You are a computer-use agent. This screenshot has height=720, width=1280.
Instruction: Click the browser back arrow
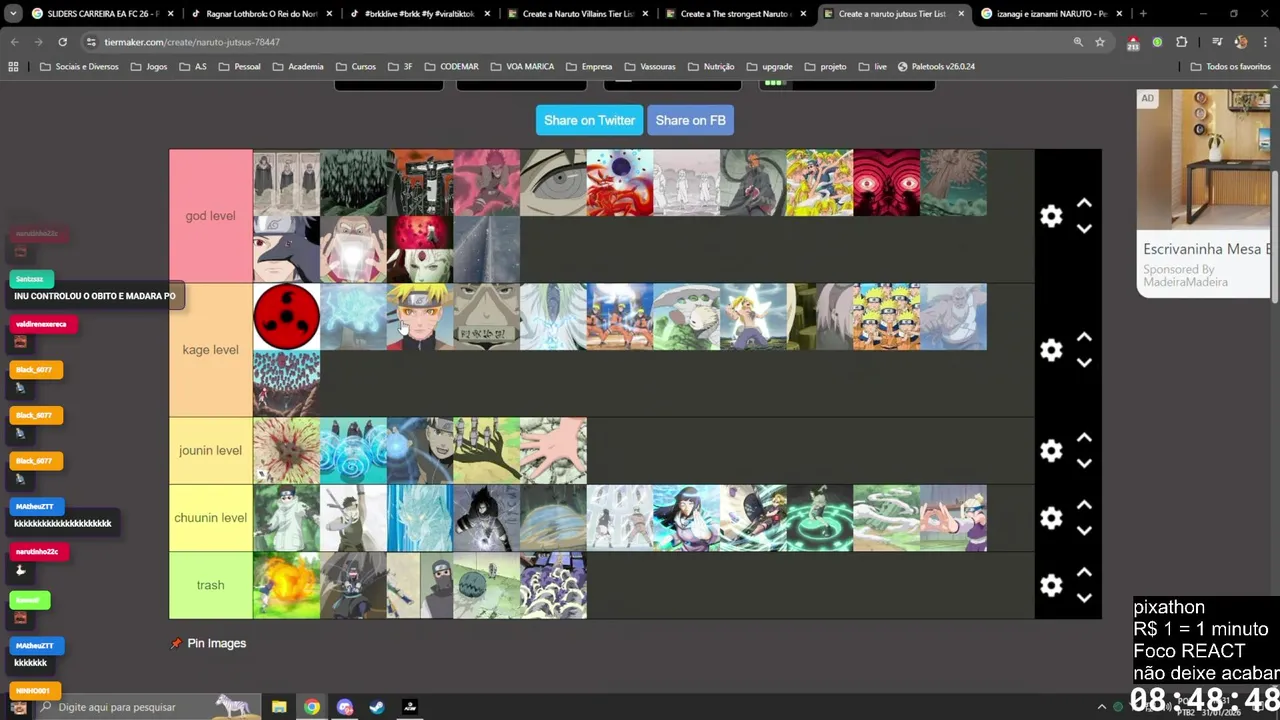point(15,42)
